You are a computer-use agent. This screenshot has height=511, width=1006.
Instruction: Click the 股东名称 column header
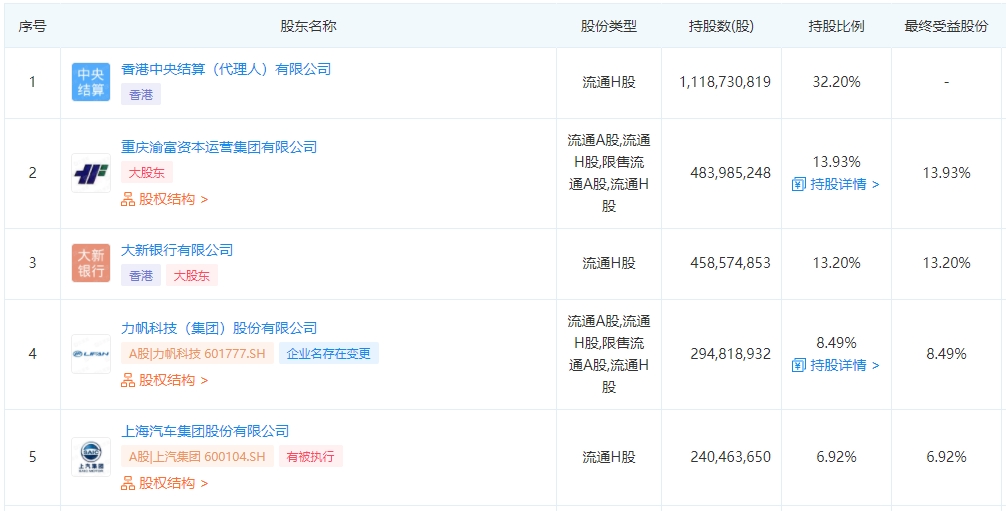(309, 26)
